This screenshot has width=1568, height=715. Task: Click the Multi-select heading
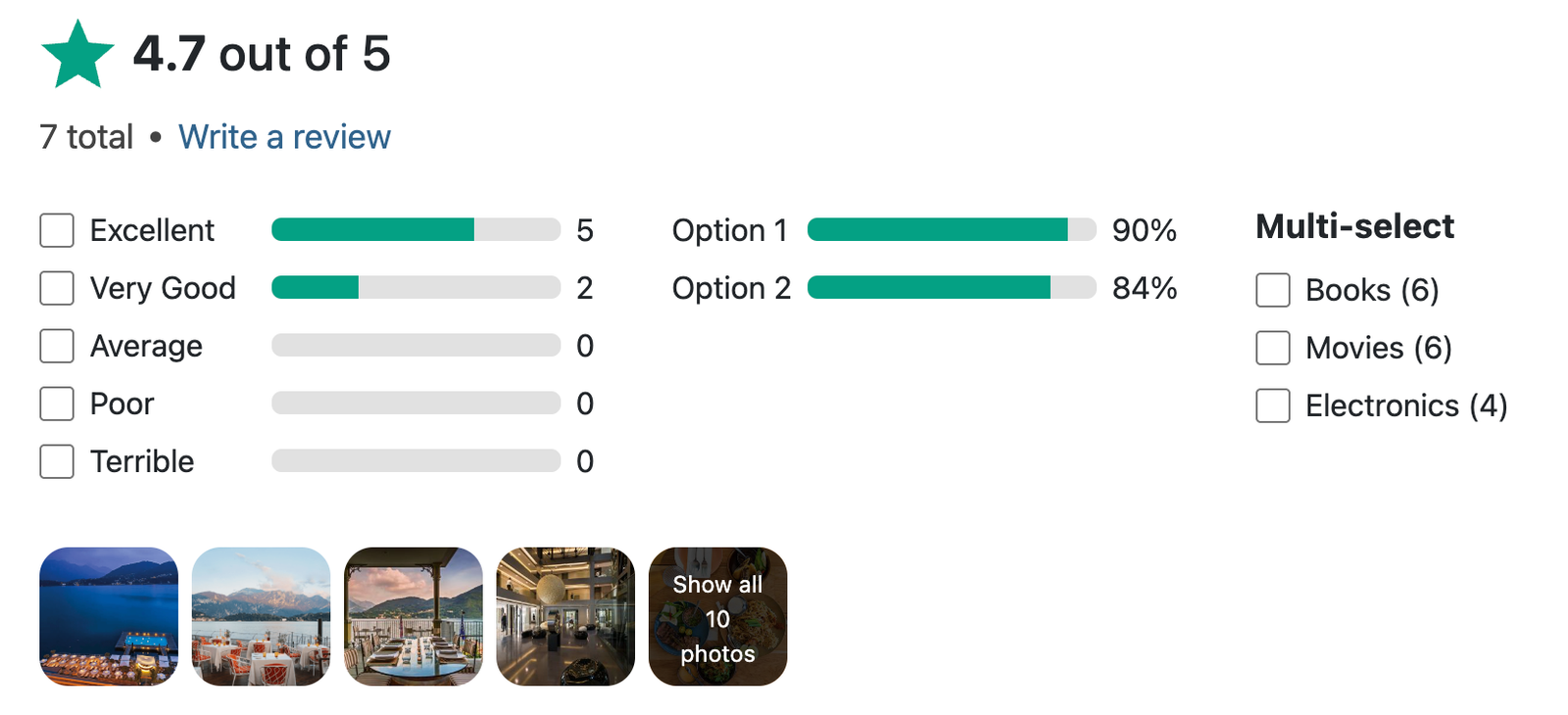point(1354,226)
